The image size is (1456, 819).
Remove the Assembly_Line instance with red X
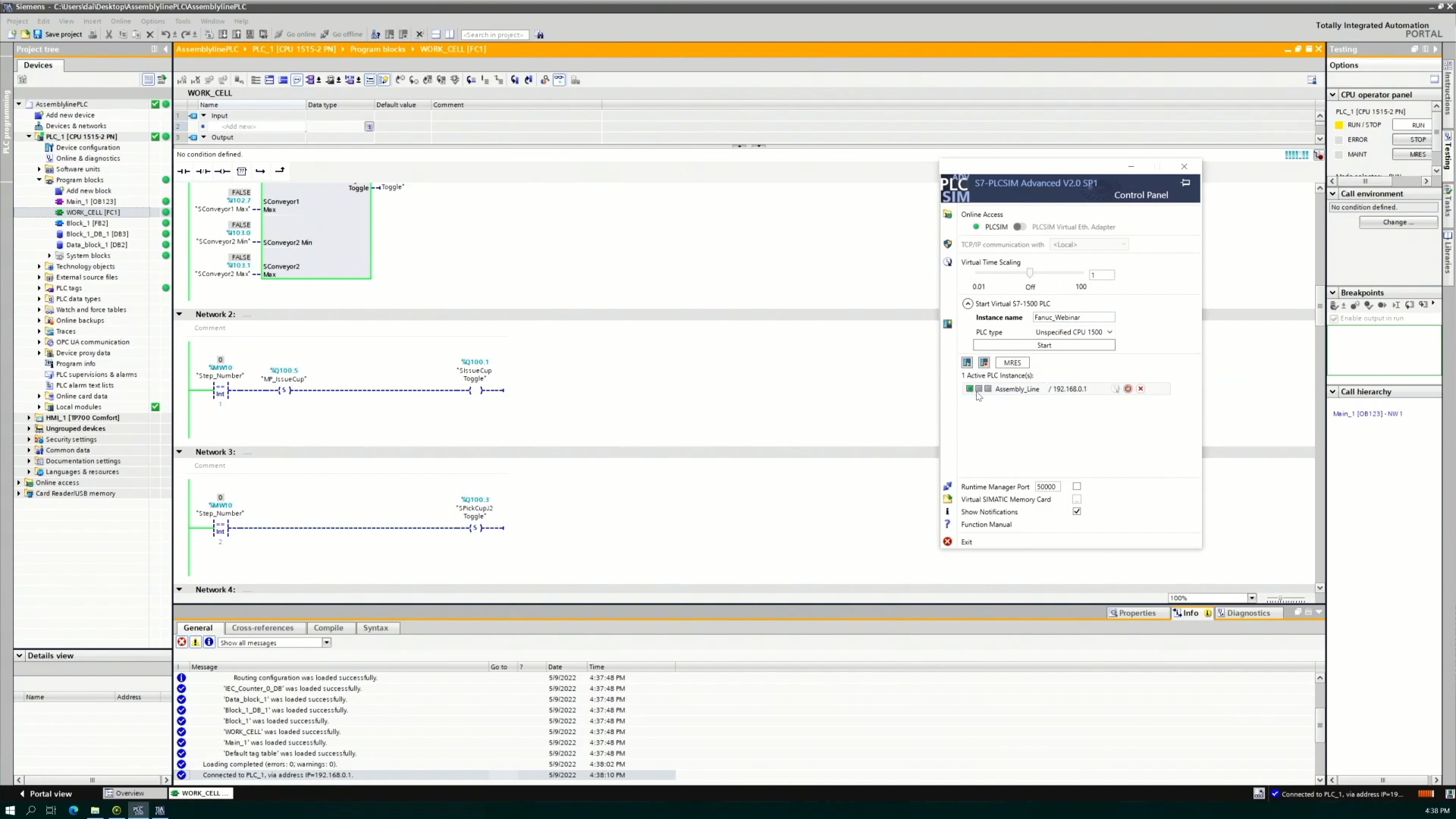click(x=1141, y=389)
